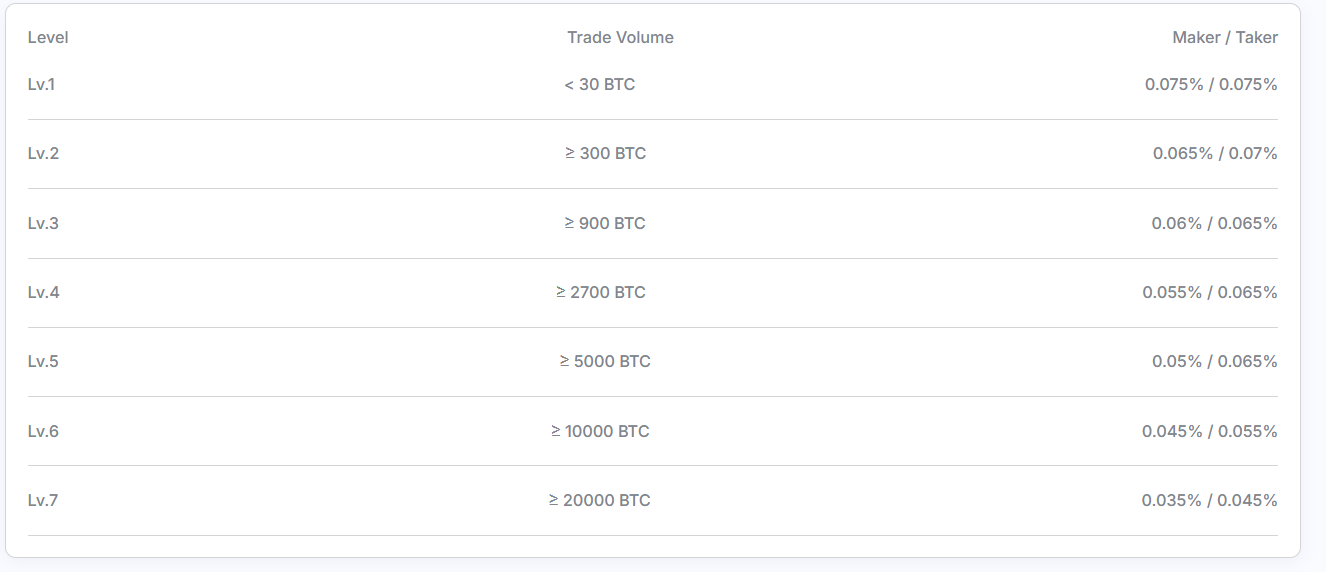
Task: Click the 0.035% / 0.045% fee value
Action: 1210,500
